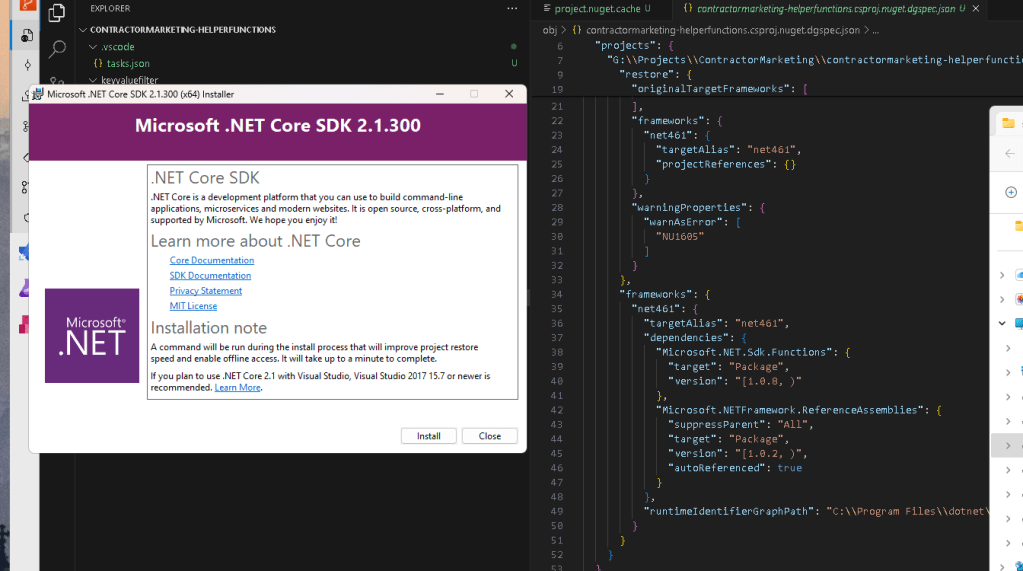Select the keyvaluefilter folder name

pyautogui.click(x=129, y=80)
